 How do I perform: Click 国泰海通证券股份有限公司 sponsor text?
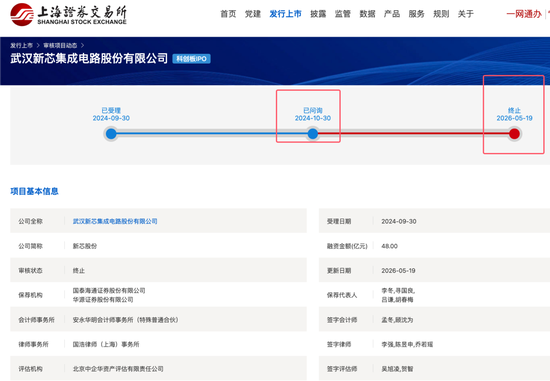tap(109, 290)
